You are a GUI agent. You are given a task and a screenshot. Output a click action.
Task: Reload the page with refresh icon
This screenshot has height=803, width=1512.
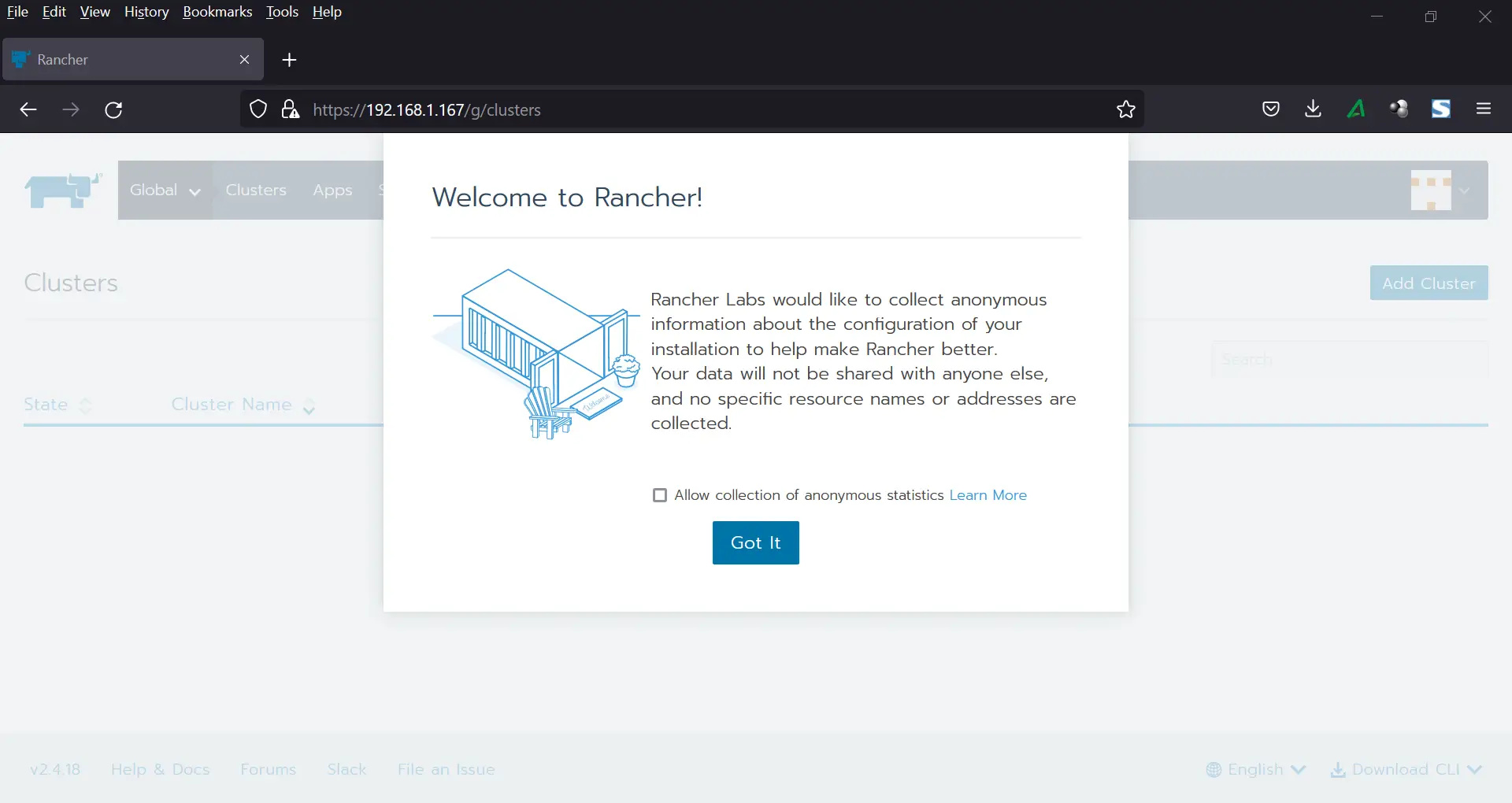(113, 109)
